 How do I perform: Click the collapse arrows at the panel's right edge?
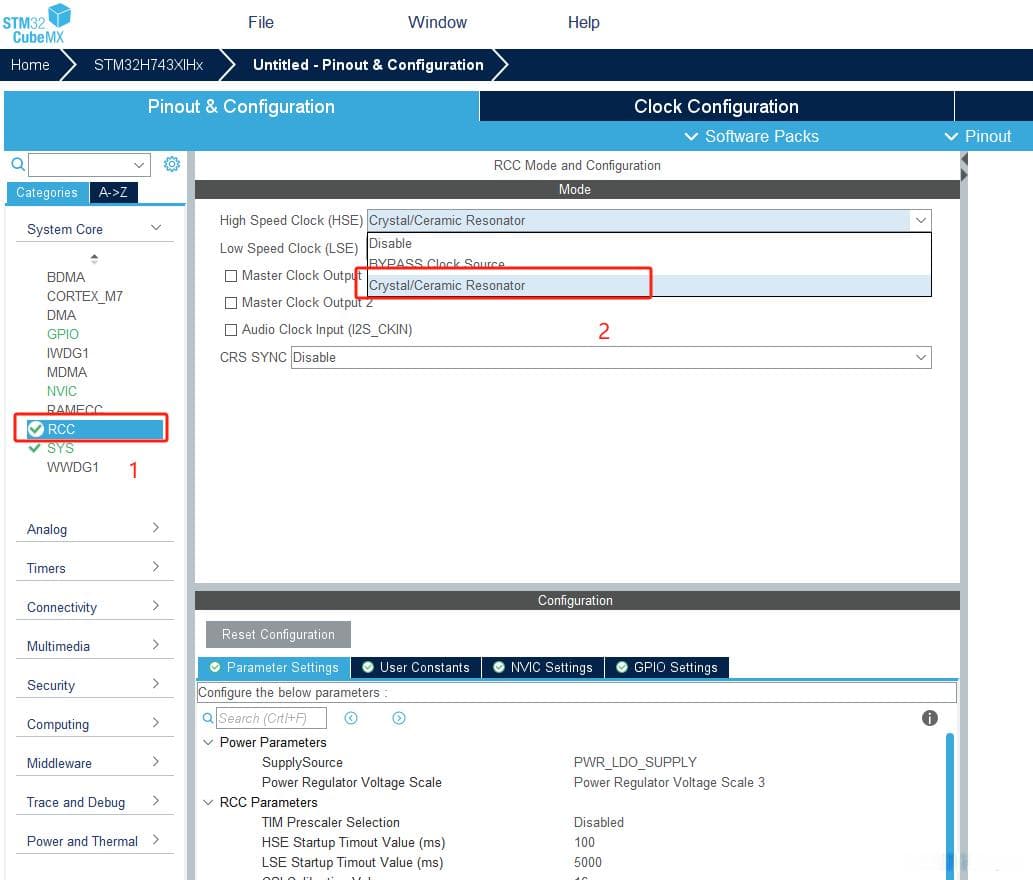coord(964,167)
